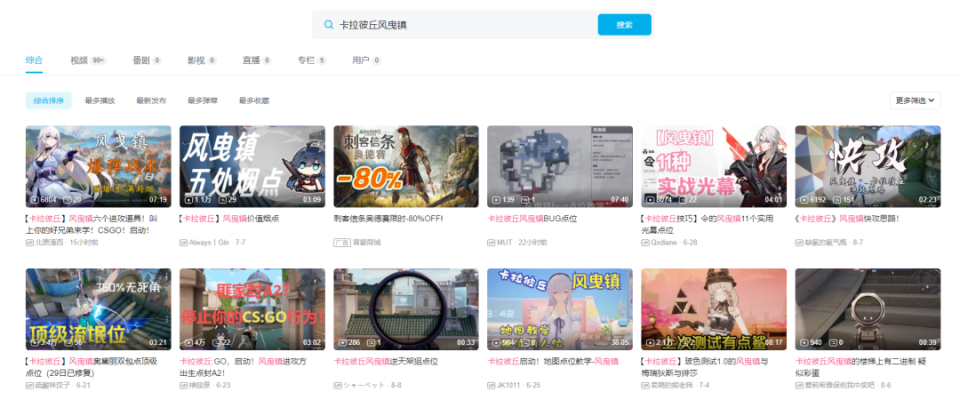This screenshot has width=960, height=408.
Task: Open the 影视 tab
Action: [x=202, y=60]
